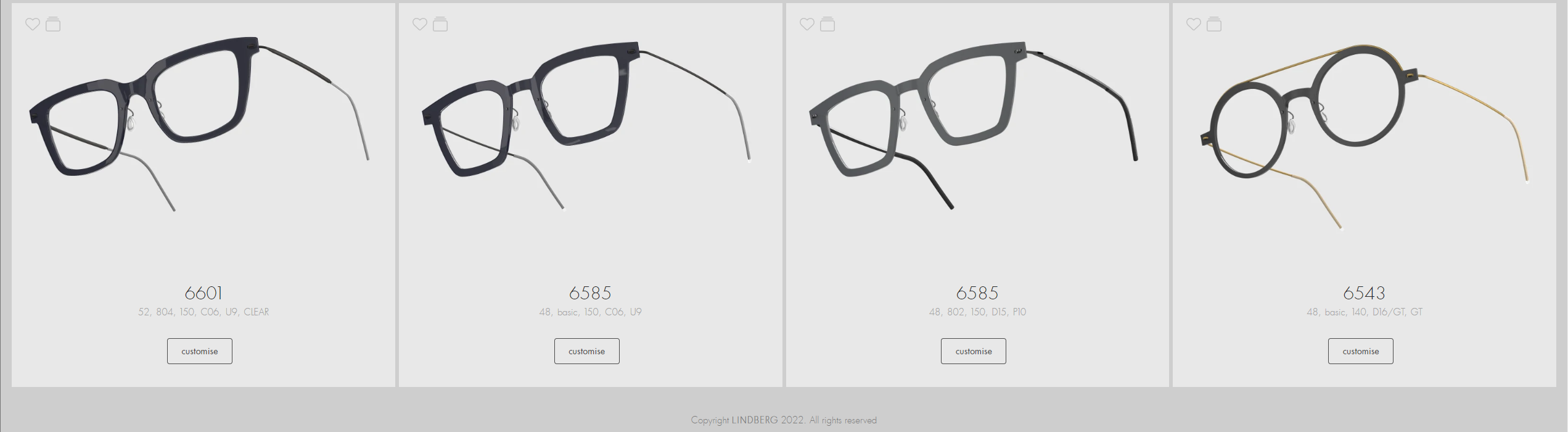Click heart icon on the 6585 C06 card
Image resolution: width=1568 pixels, height=432 pixels.
pos(420,24)
